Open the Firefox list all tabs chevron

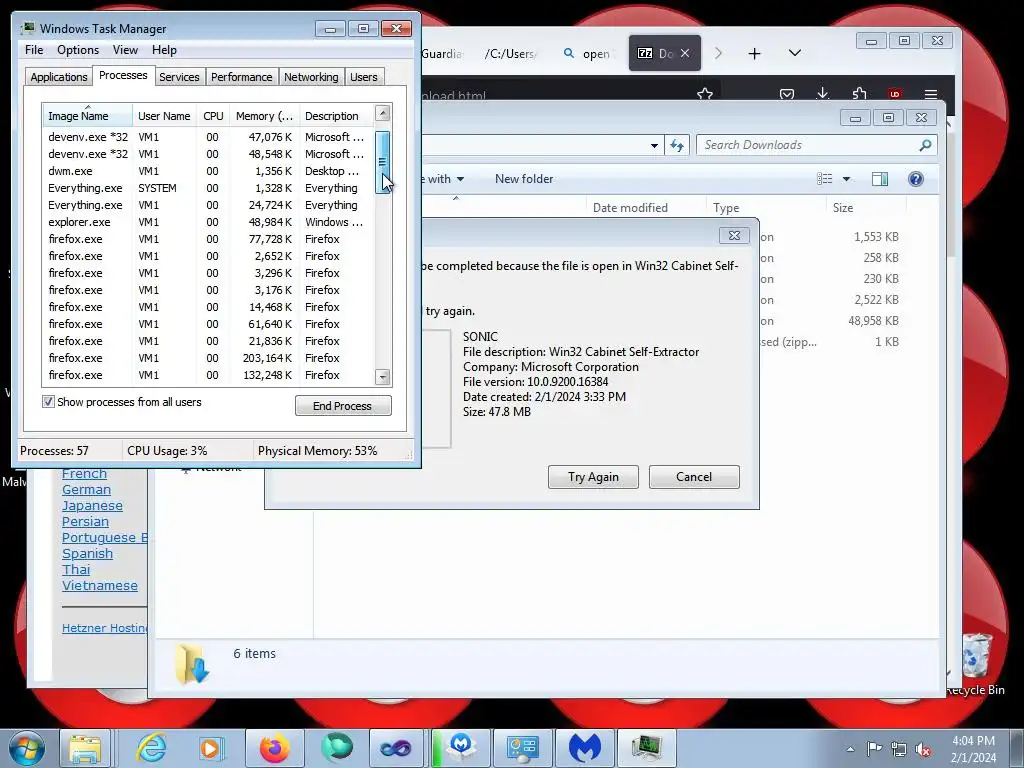pyautogui.click(x=795, y=53)
